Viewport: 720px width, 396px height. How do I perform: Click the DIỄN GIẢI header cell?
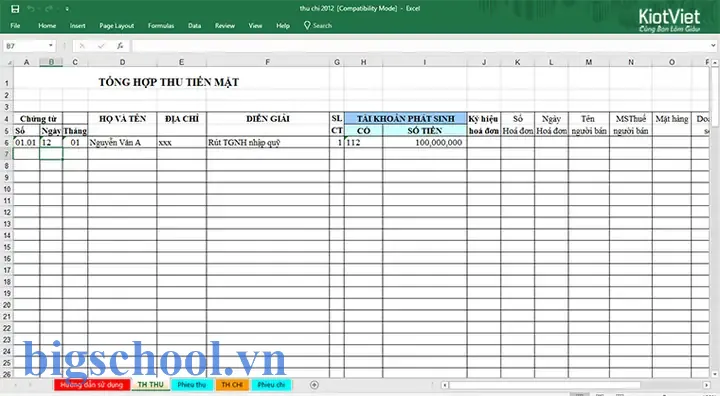268,119
